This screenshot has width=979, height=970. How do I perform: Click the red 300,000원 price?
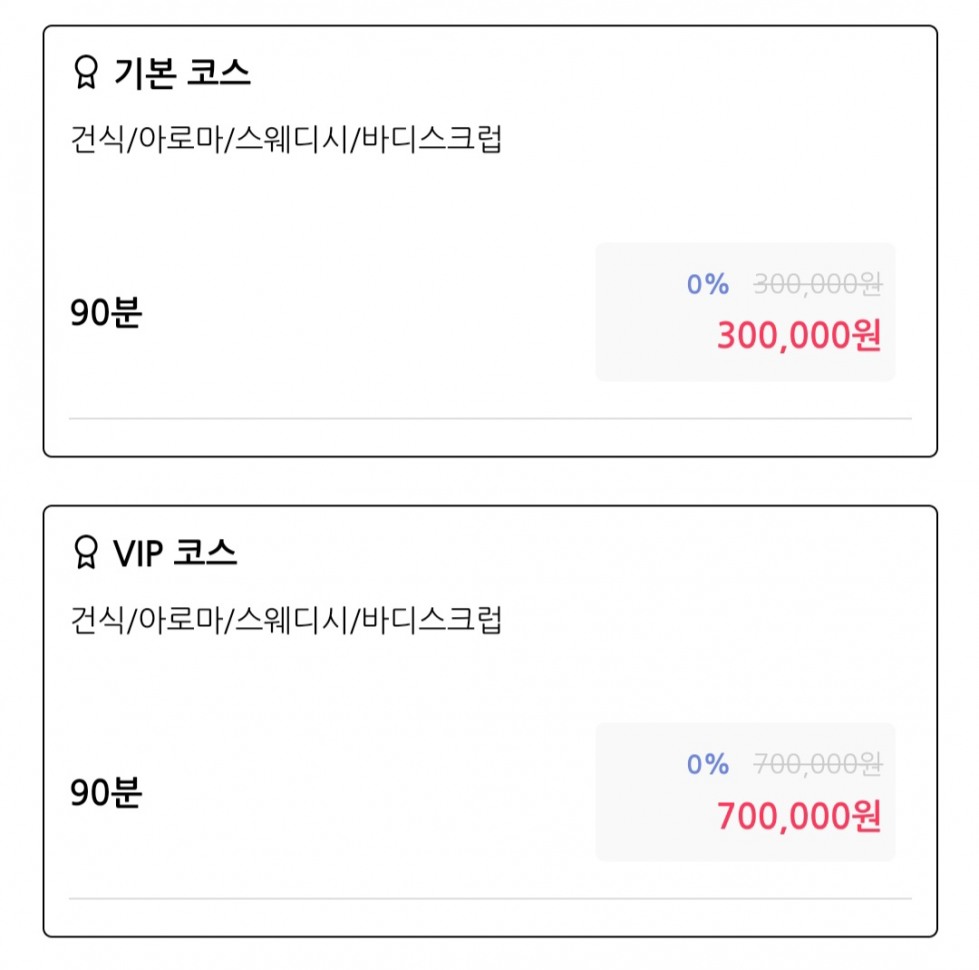tap(799, 335)
